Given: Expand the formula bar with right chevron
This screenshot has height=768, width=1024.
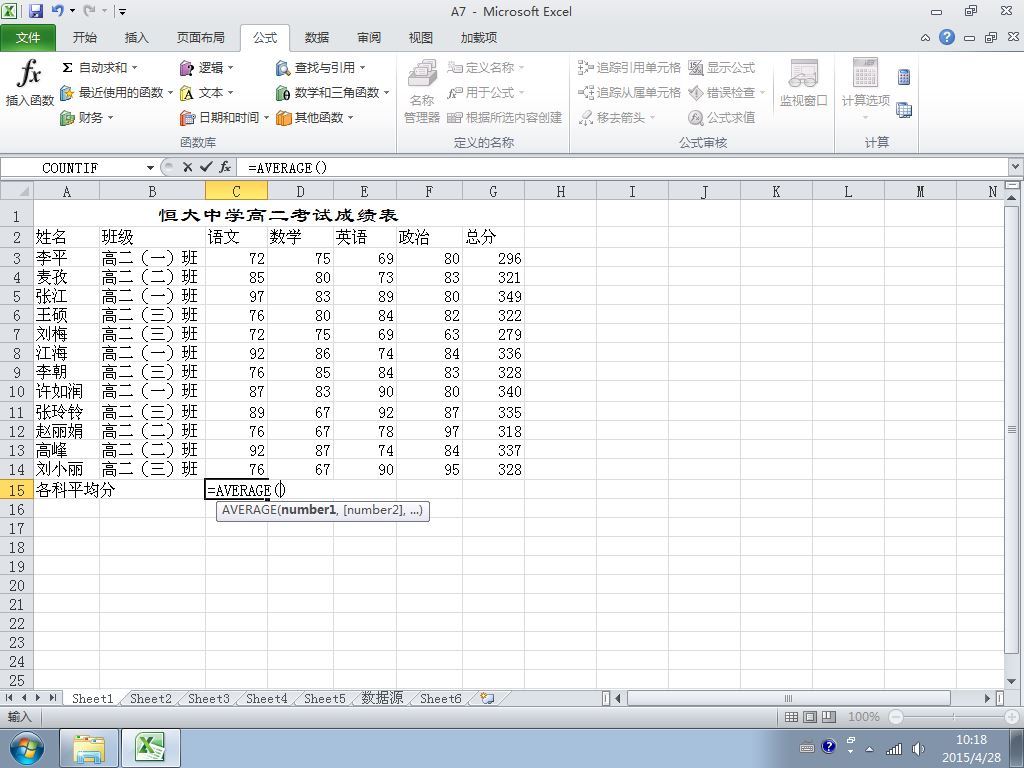Looking at the screenshot, I should (x=1016, y=167).
